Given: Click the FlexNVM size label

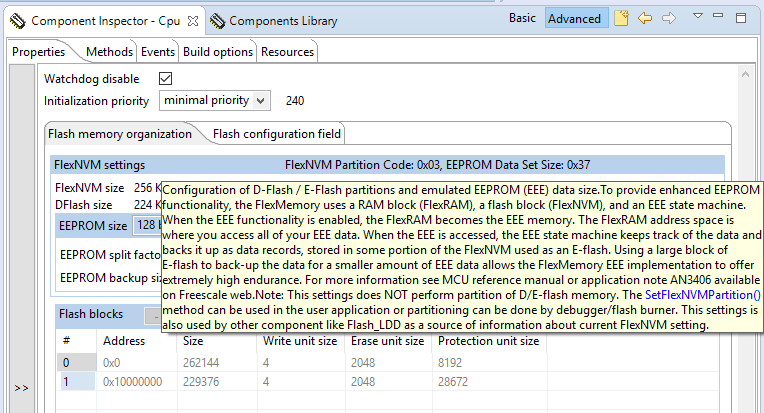Looking at the screenshot, I should (90, 188).
